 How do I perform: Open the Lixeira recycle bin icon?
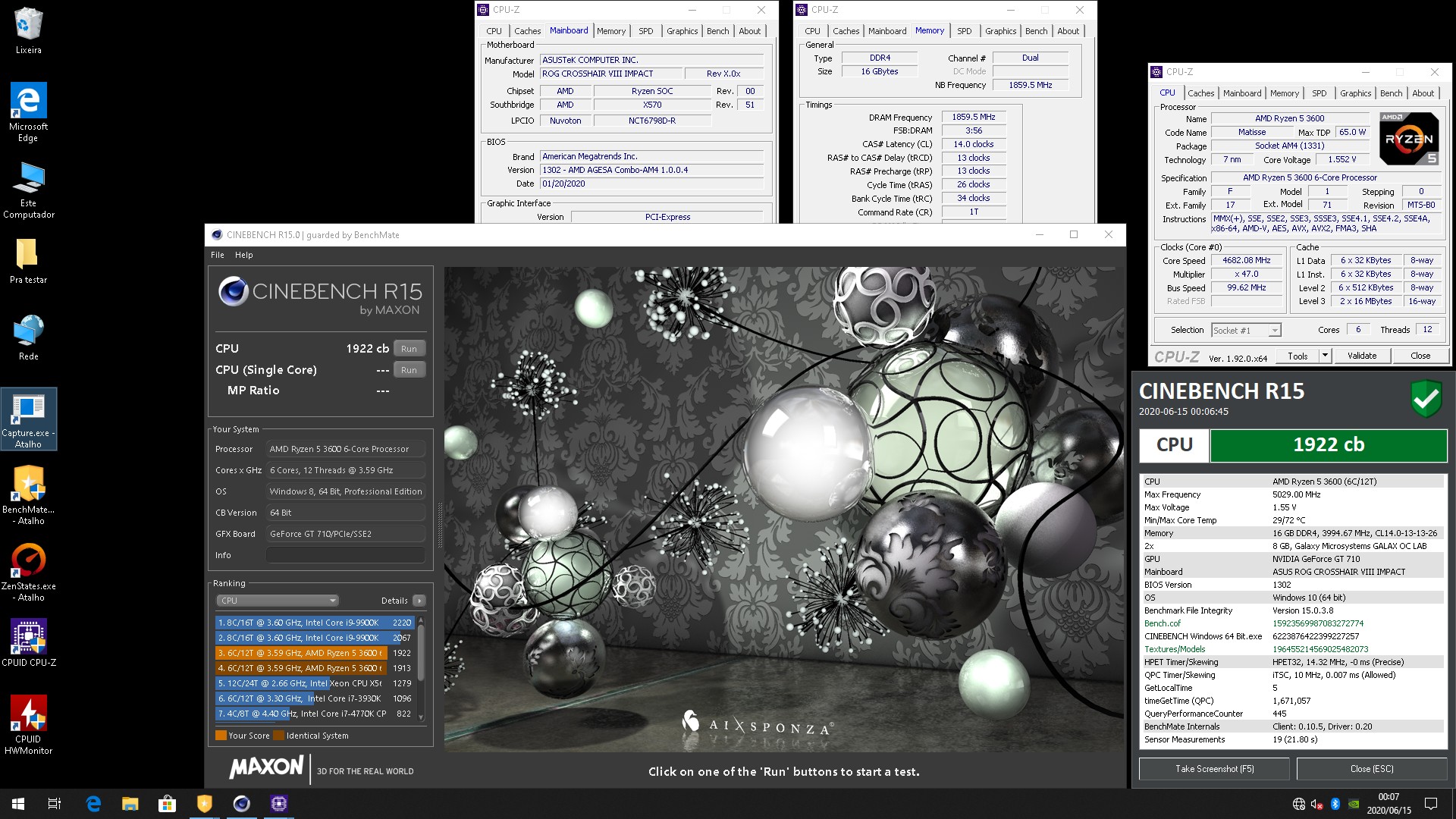pyautogui.click(x=28, y=30)
